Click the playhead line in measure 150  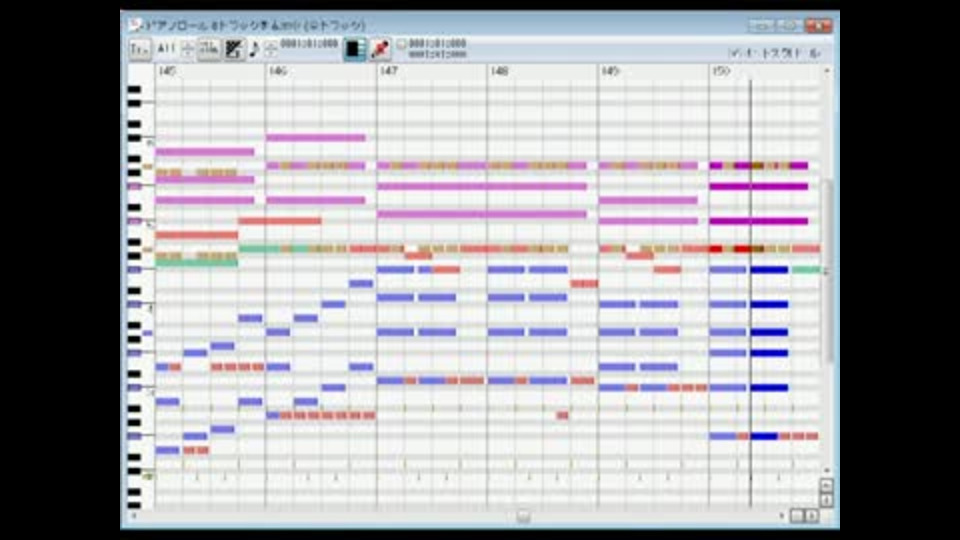[x=751, y=294]
